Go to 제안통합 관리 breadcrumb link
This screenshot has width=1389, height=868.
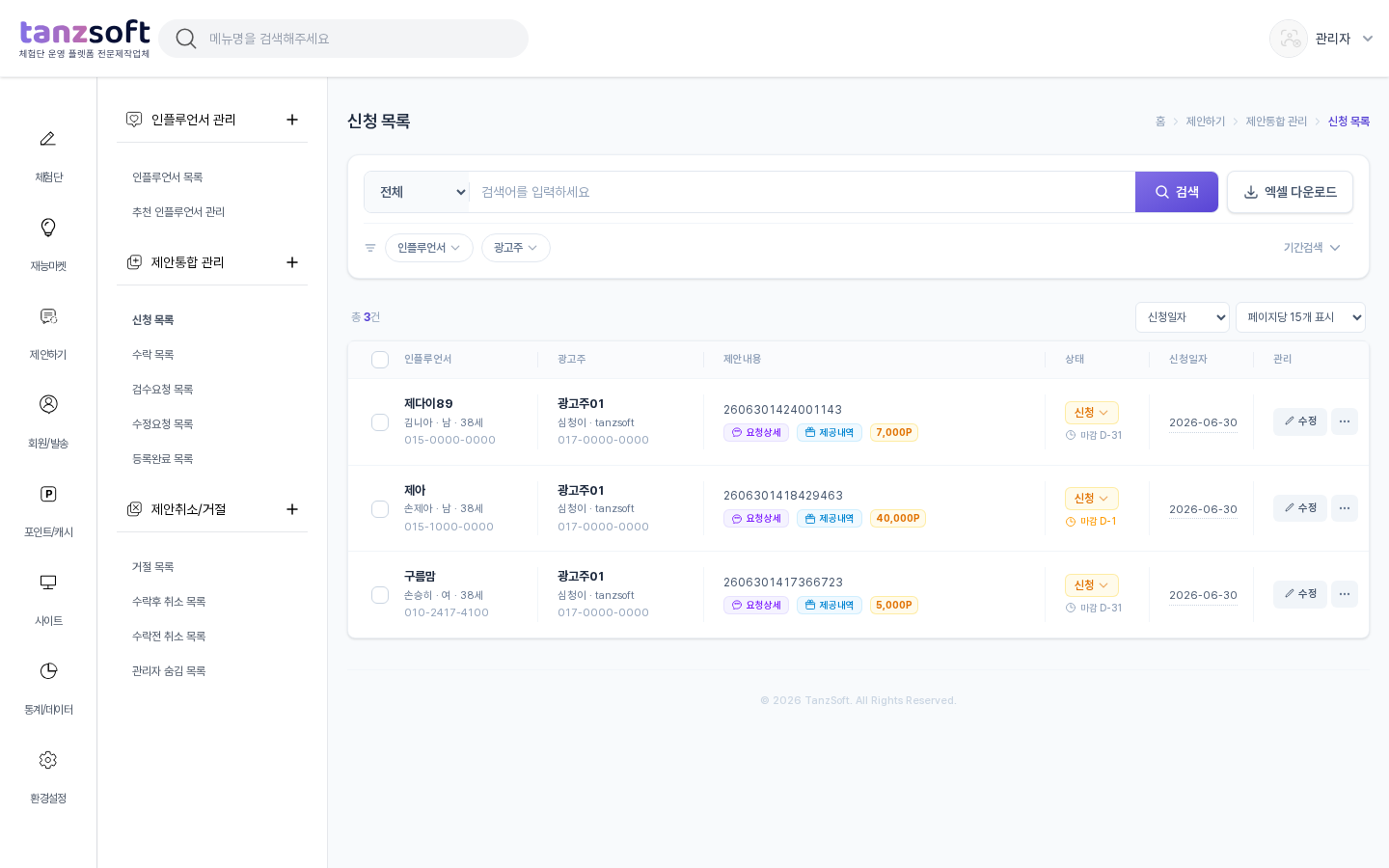click(1276, 122)
